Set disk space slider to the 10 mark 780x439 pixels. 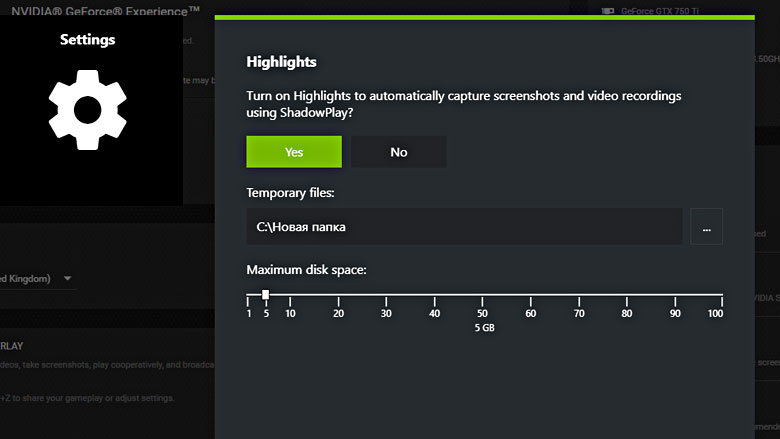290,295
